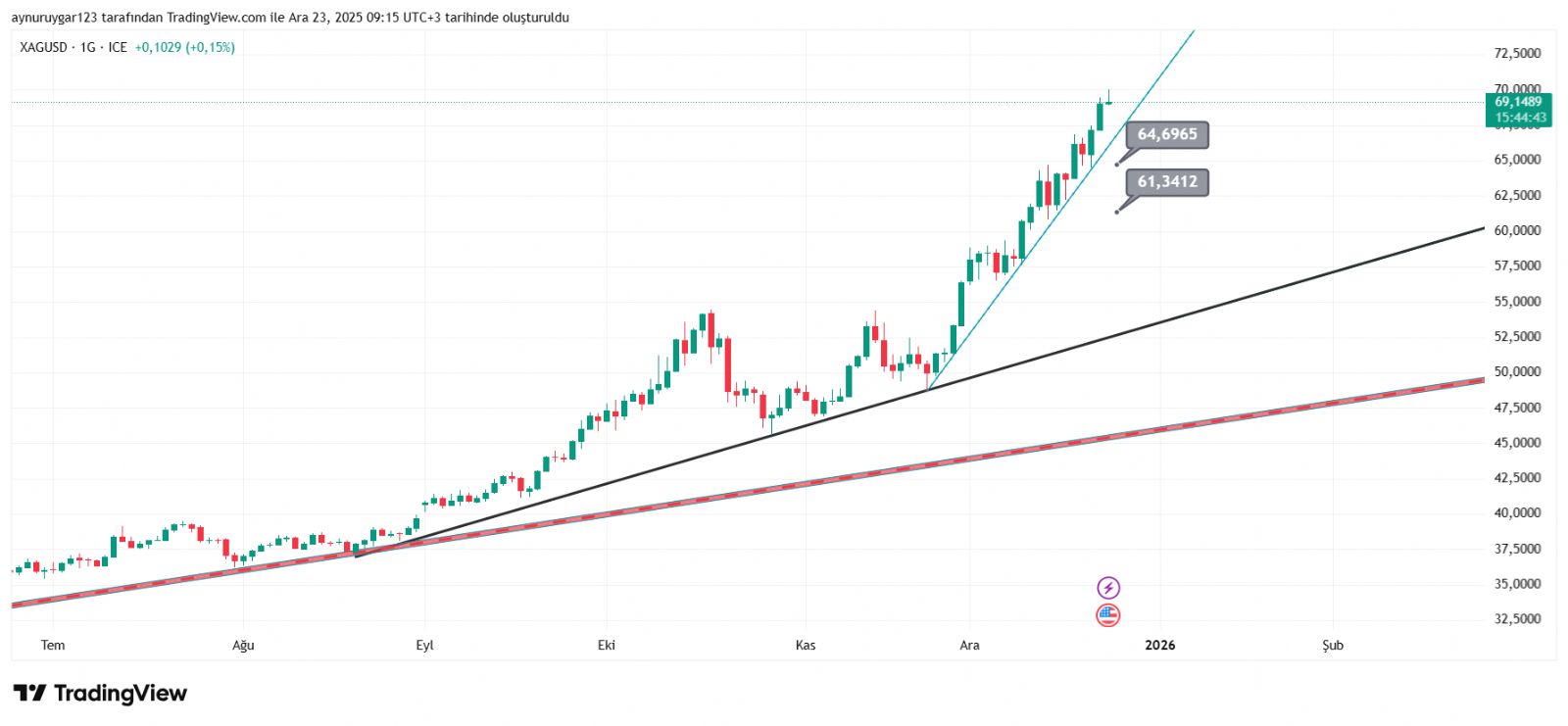Screen dimensions: 1568x726
Task: Click the US flag economic event icon
Action: (1107, 615)
